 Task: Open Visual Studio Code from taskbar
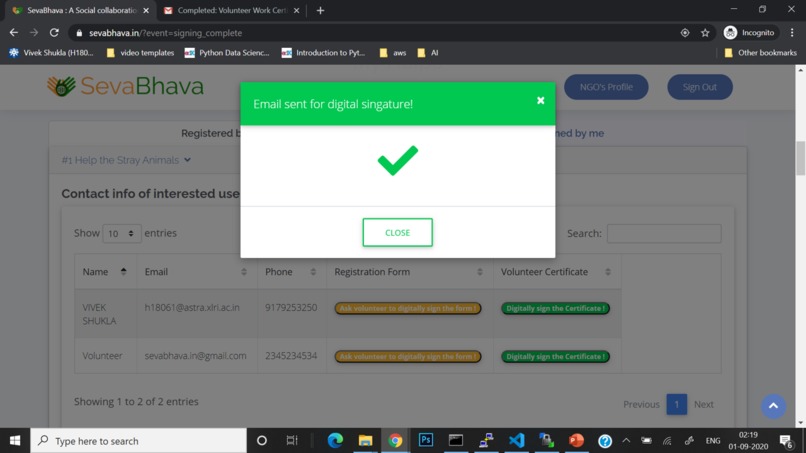click(x=516, y=441)
